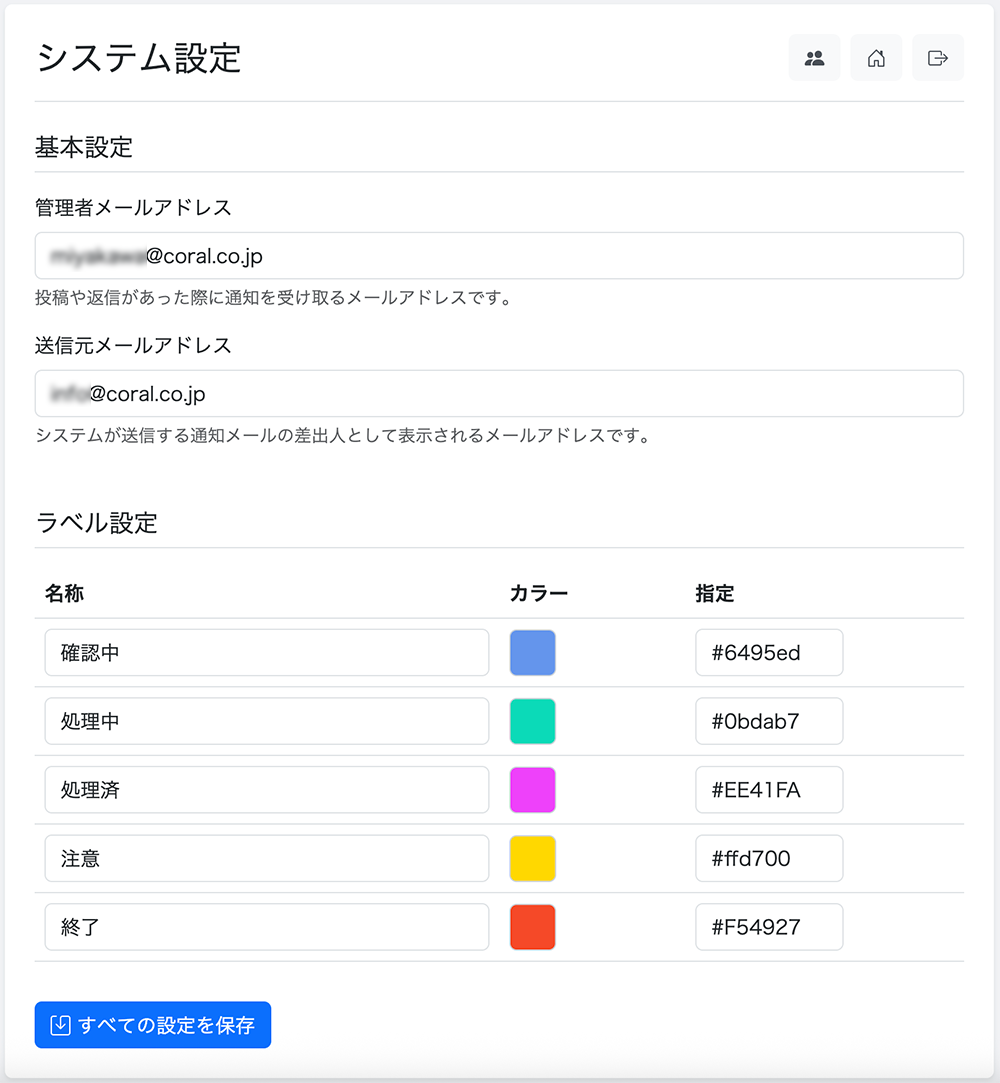The image size is (1000, 1083).
Task: Go to home via house icon
Action: tap(876, 58)
